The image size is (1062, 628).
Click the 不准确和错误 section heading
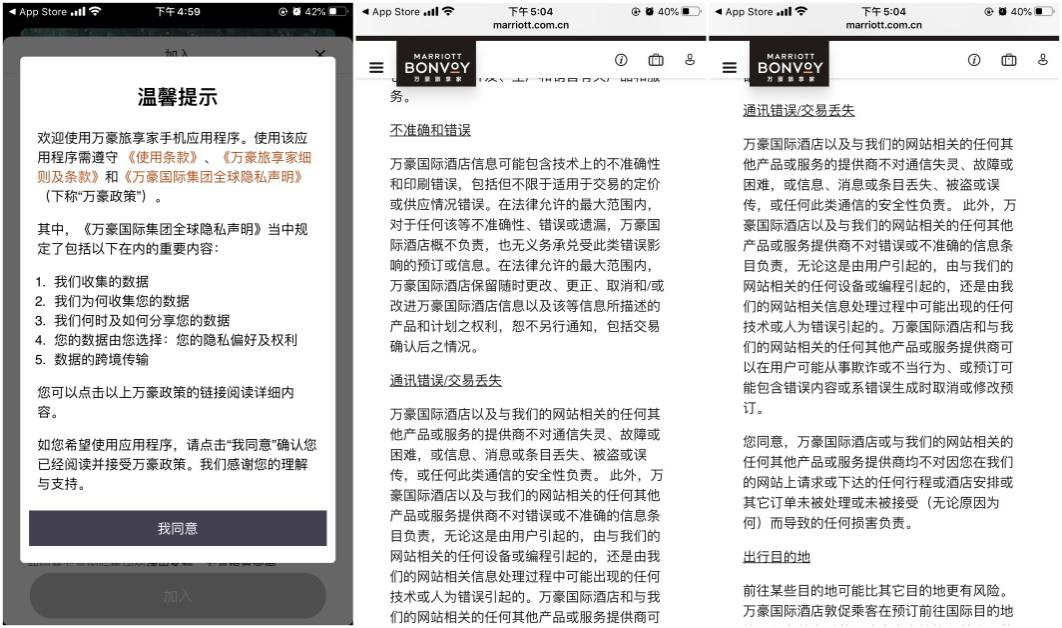430,131
